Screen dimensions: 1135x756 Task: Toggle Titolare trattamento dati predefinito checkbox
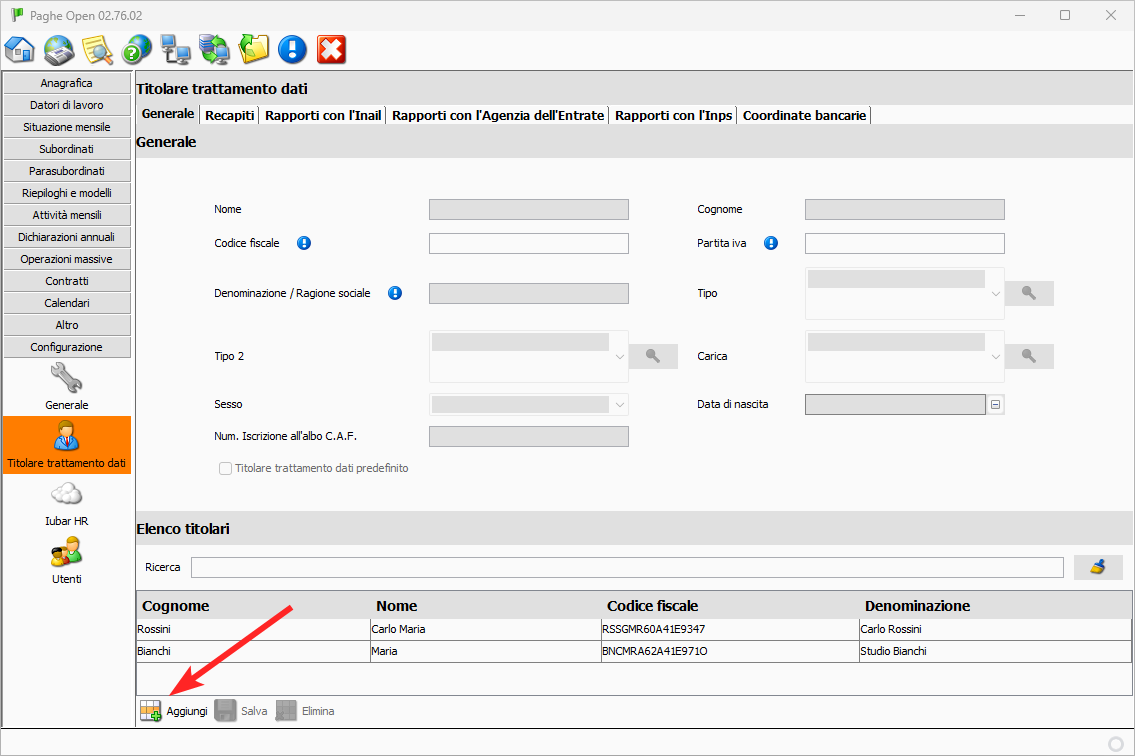226,468
